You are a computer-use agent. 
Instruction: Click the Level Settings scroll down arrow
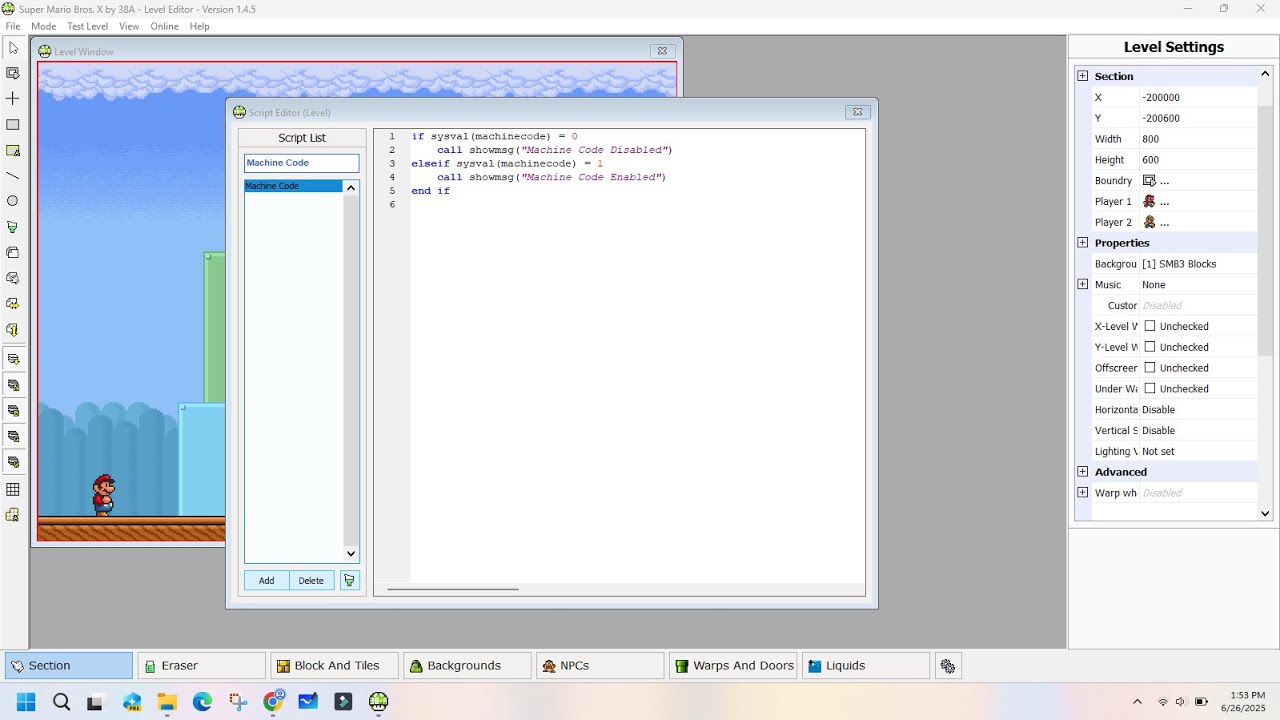1265,513
